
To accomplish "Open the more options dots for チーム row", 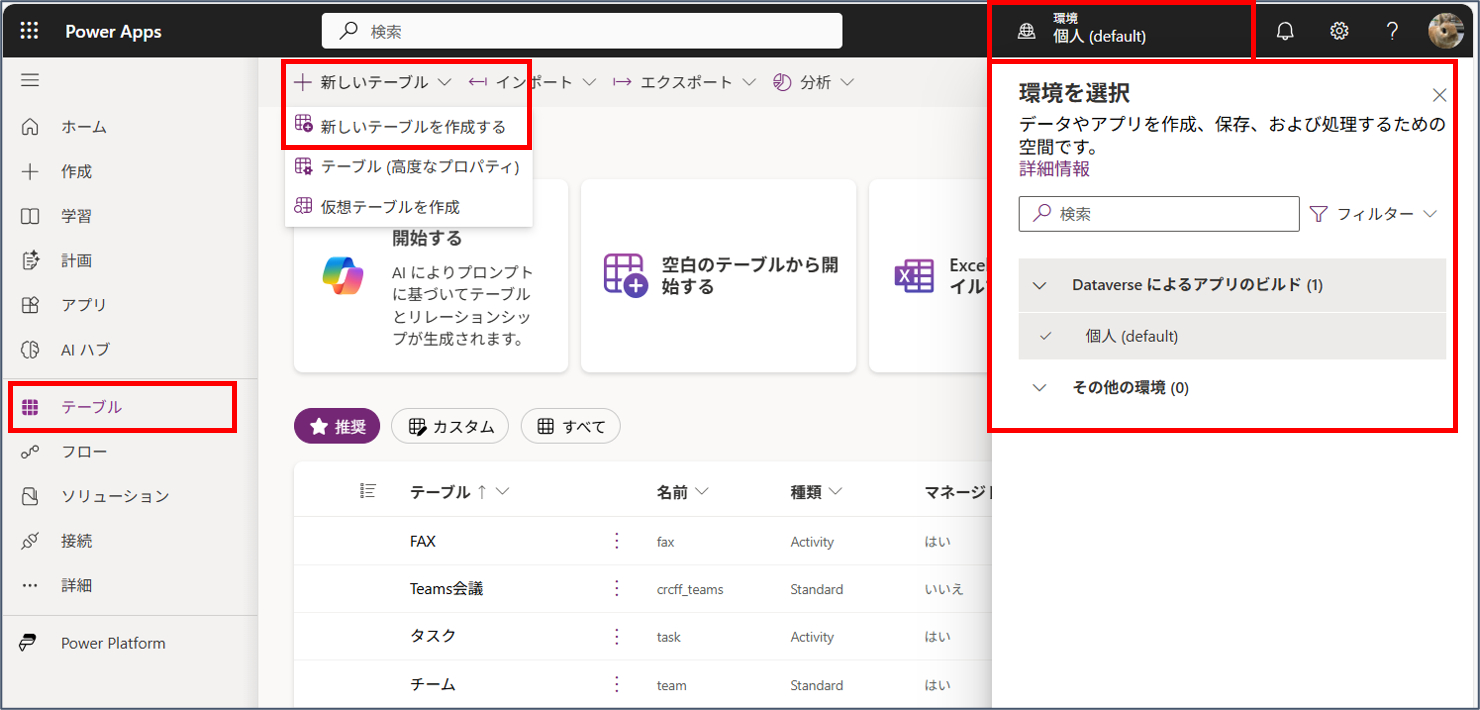I will (x=617, y=685).
